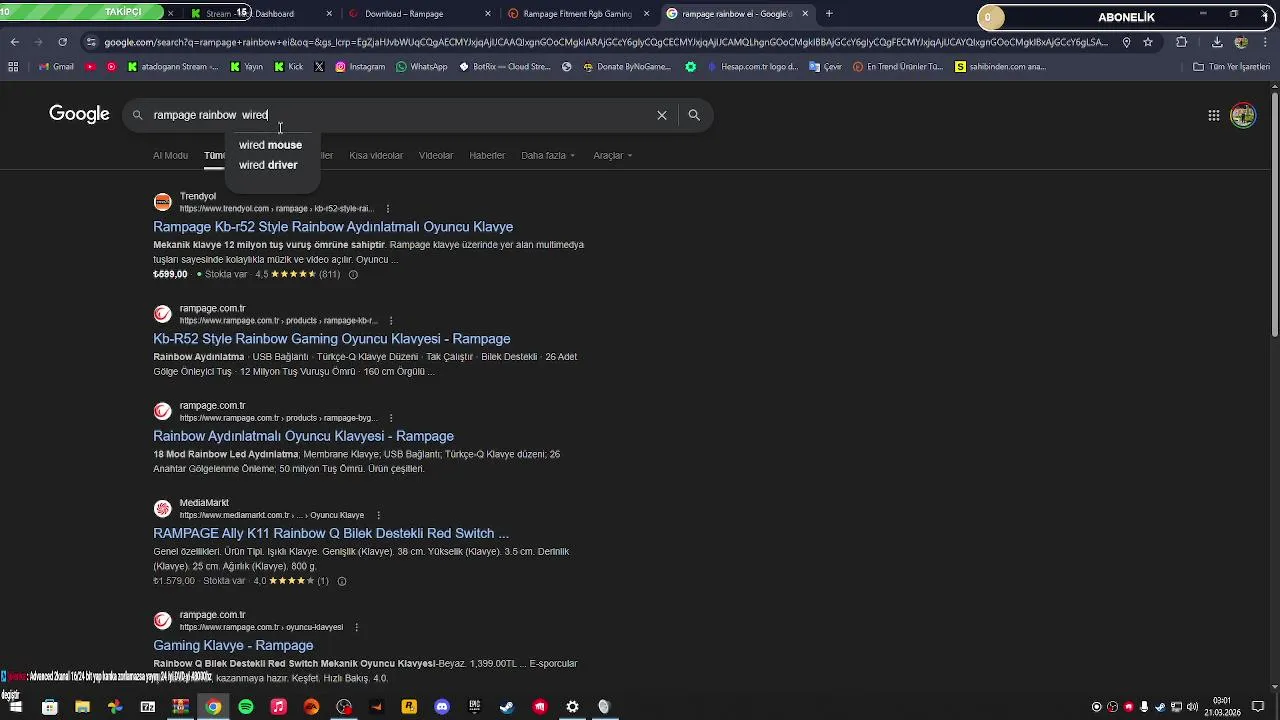Open the YouTube bookmark icon
Screen dimensions: 1280x720
(x=91, y=67)
